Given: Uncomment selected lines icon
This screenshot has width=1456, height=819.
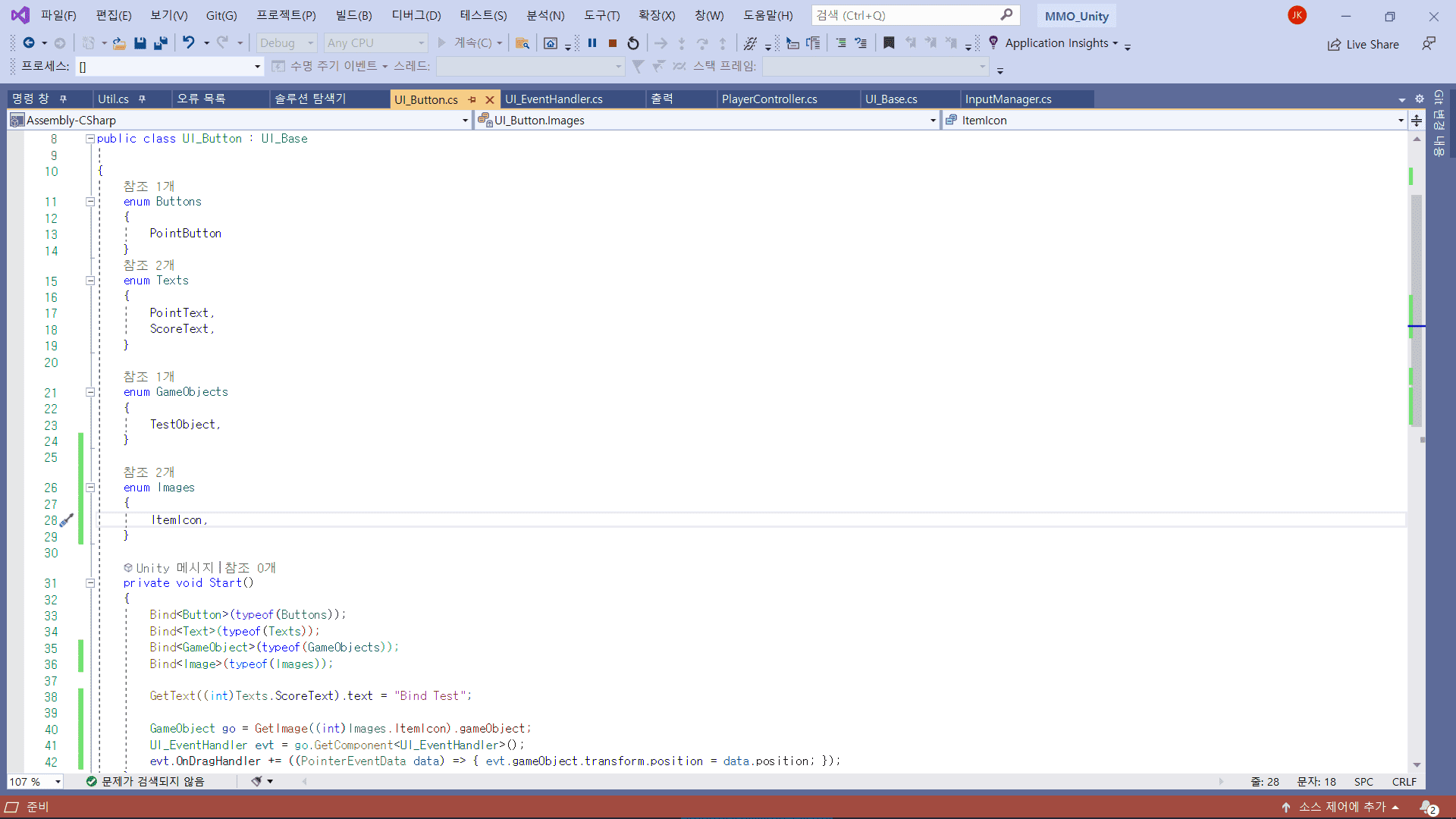Looking at the screenshot, I should (861, 43).
